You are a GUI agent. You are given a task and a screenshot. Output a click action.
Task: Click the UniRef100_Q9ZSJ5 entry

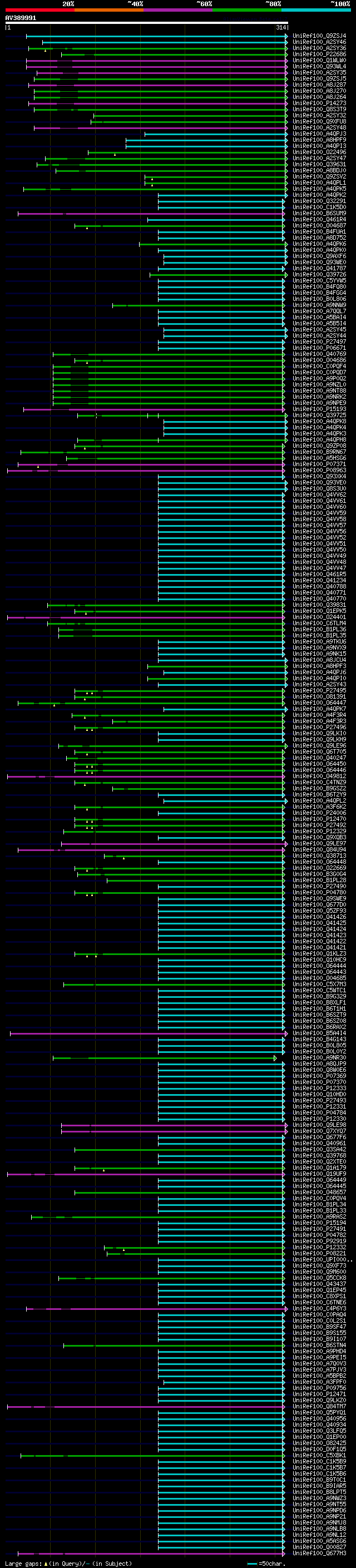pos(319,78)
